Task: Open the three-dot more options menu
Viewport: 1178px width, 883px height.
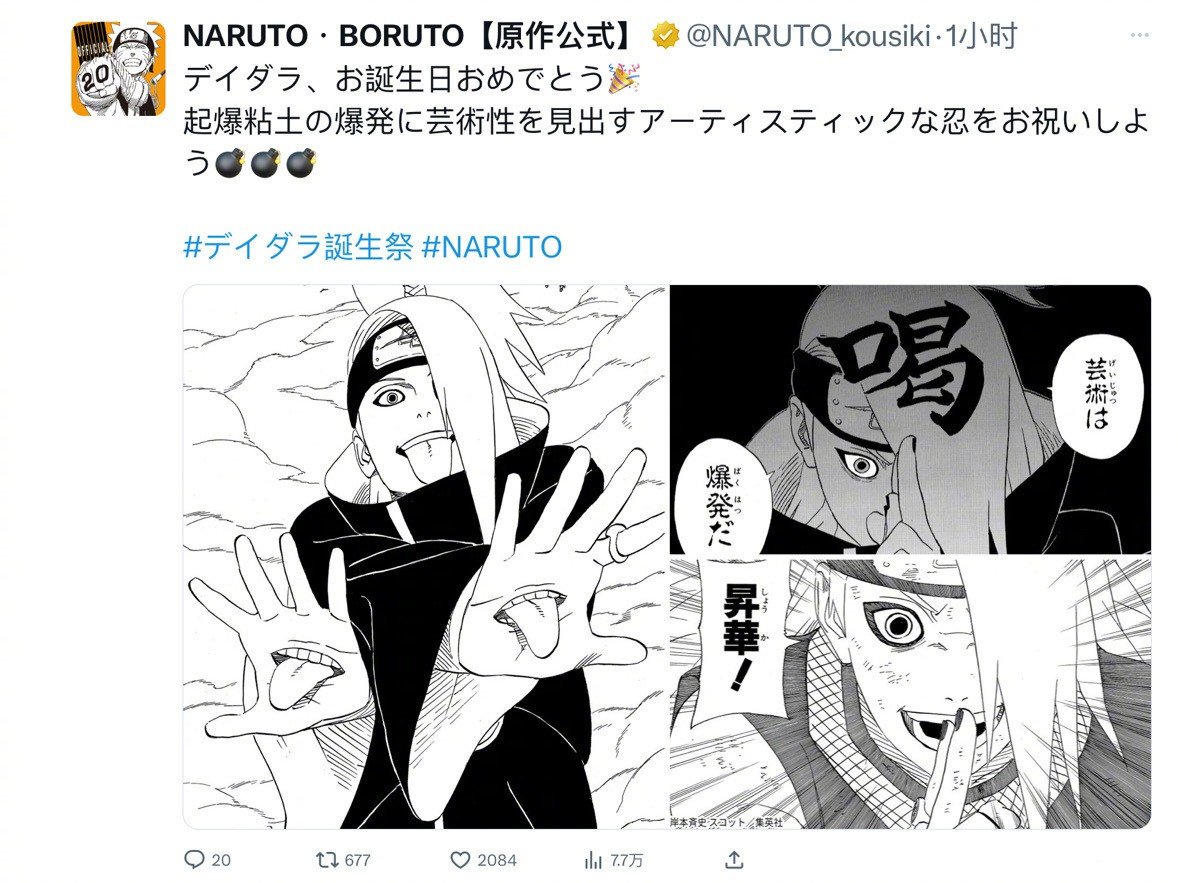Action: [1140, 35]
